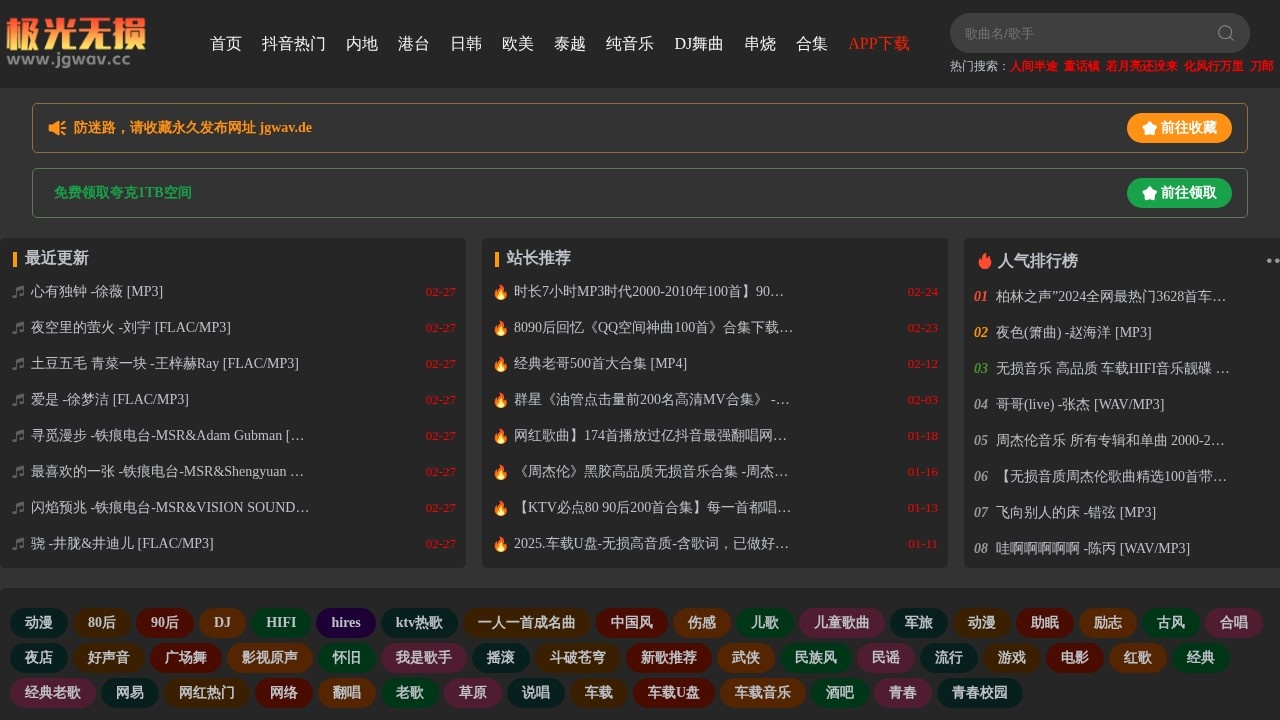Click the song search input field
Screen dimensions: 1280x720
click(x=1080, y=33)
